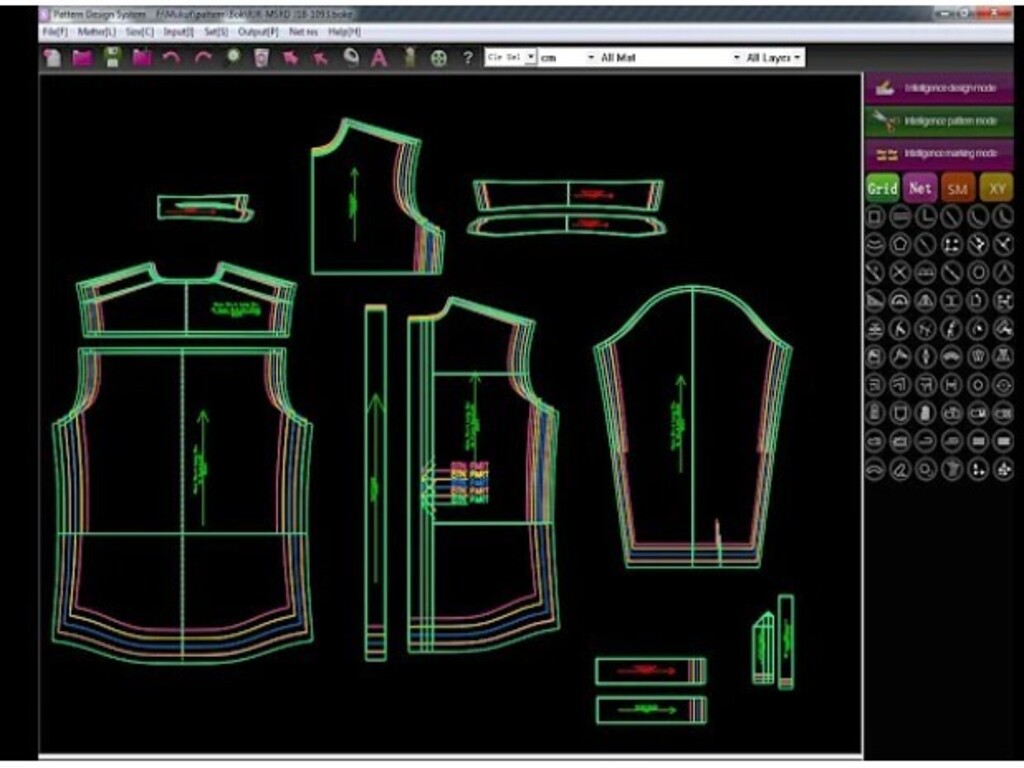Select the text 'A' tool icon
Viewport: 1024px width, 768px height.
[379, 58]
